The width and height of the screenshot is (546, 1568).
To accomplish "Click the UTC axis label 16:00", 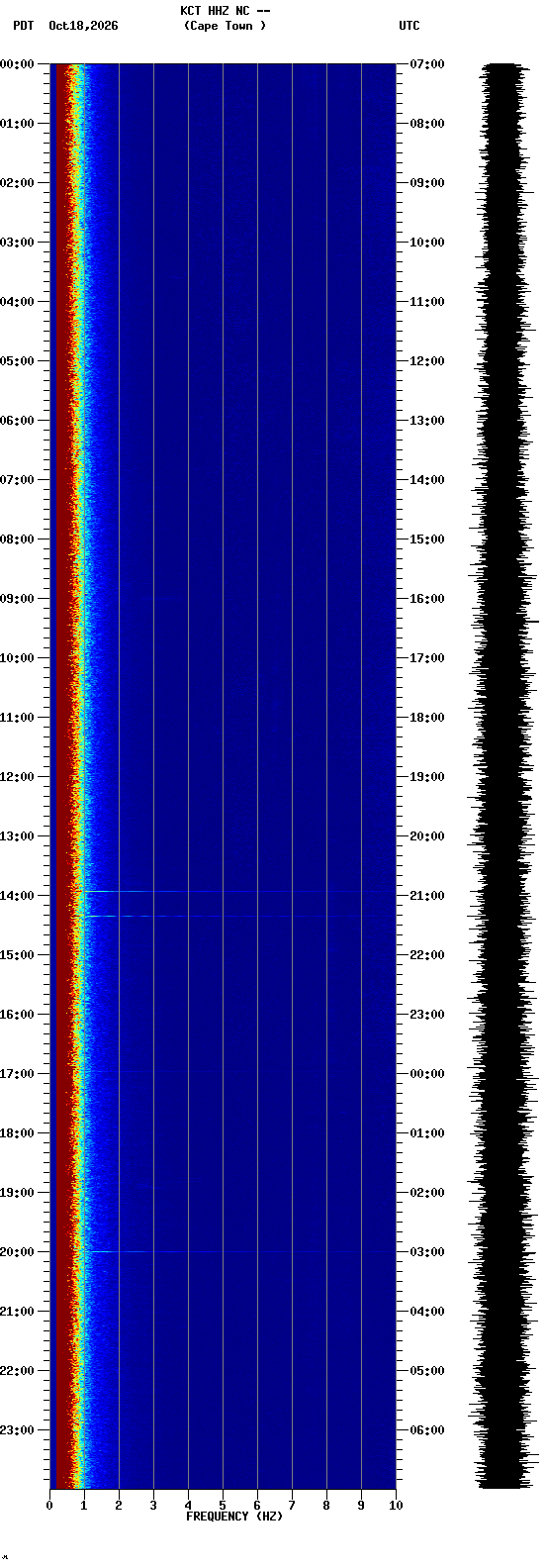I will point(427,599).
